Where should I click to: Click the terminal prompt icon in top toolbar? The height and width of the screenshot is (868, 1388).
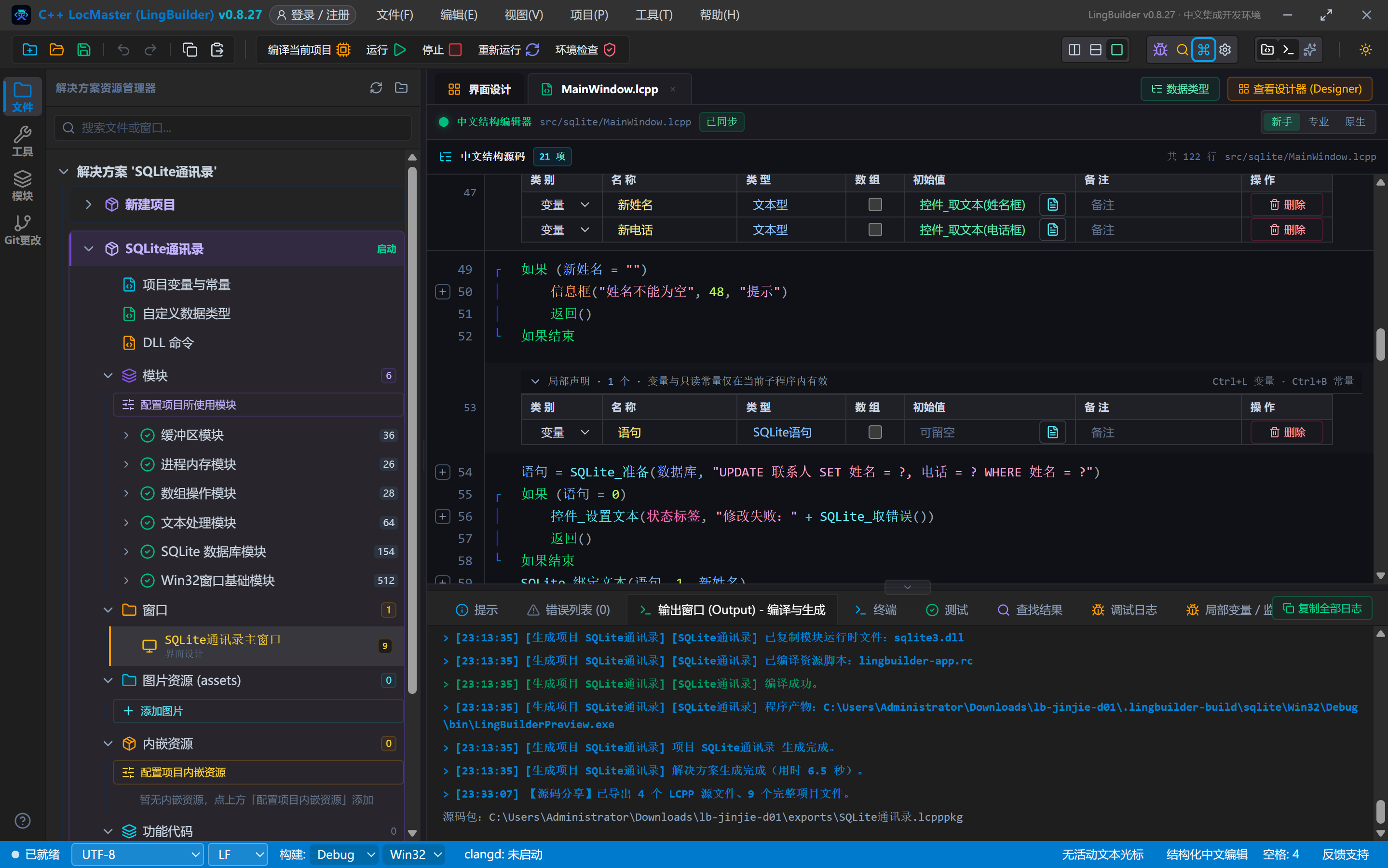(1288, 50)
